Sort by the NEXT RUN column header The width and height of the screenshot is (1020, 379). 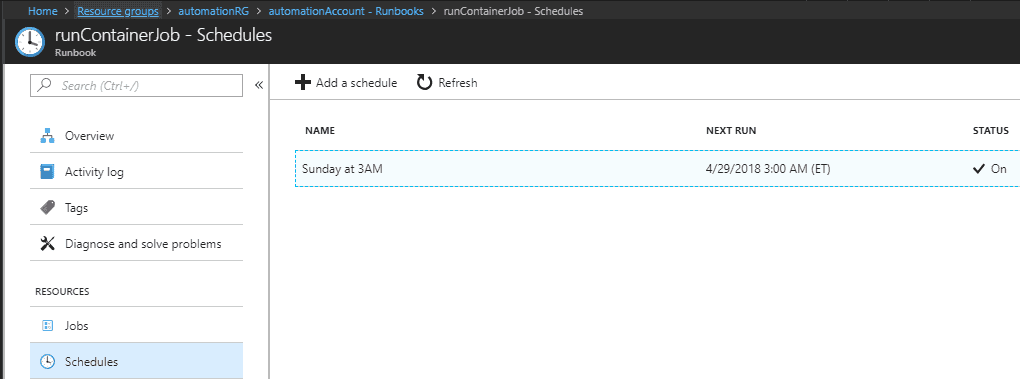[x=731, y=131]
